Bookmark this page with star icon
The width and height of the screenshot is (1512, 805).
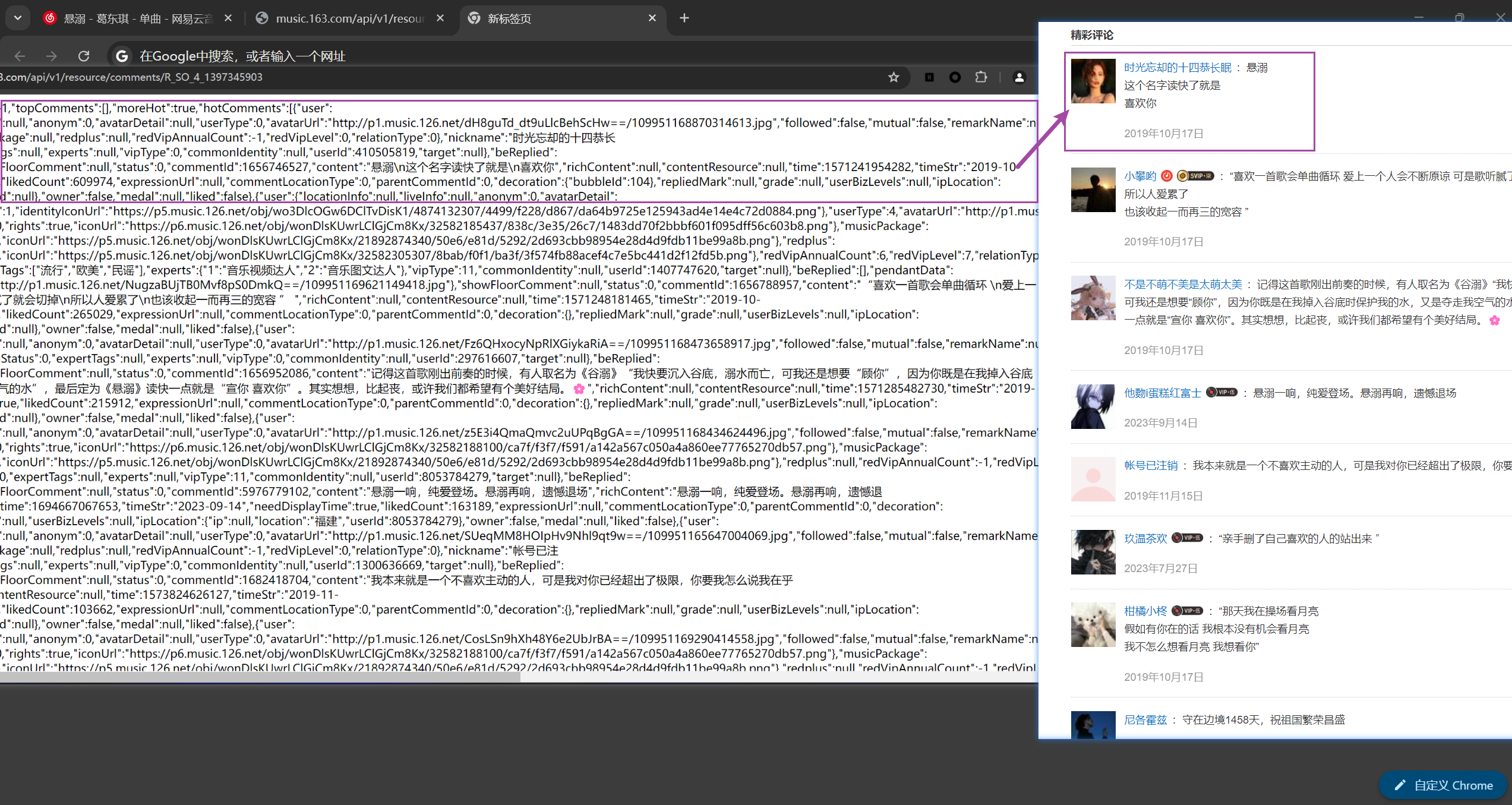(894, 77)
